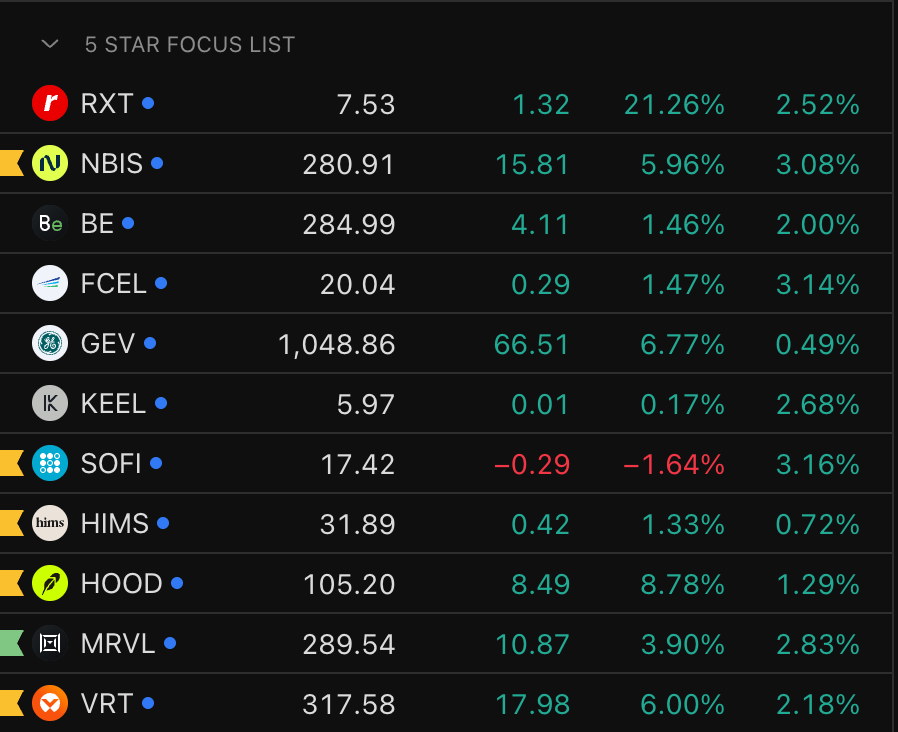Select the RXT ticker symbol
The image size is (898, 732).
(x=107, y=104)
